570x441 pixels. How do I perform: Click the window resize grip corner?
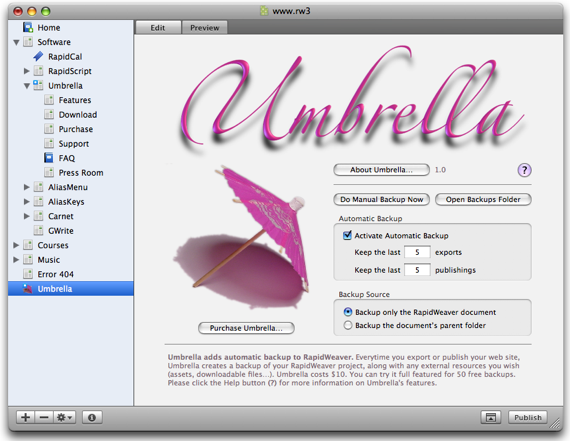(x=555, y=423)
